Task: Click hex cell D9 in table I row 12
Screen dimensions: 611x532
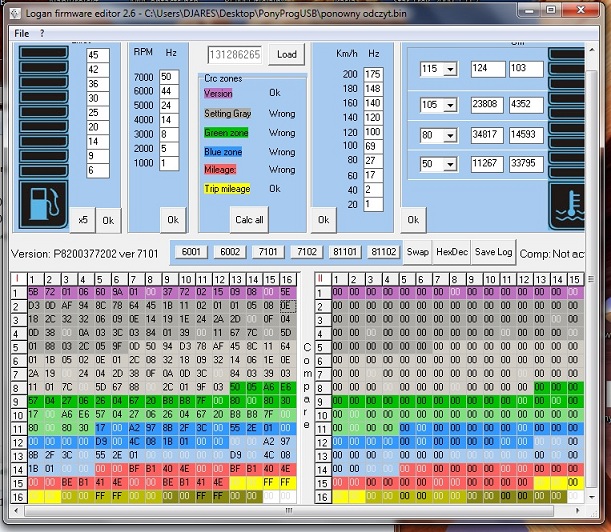Action: (101, 442)
